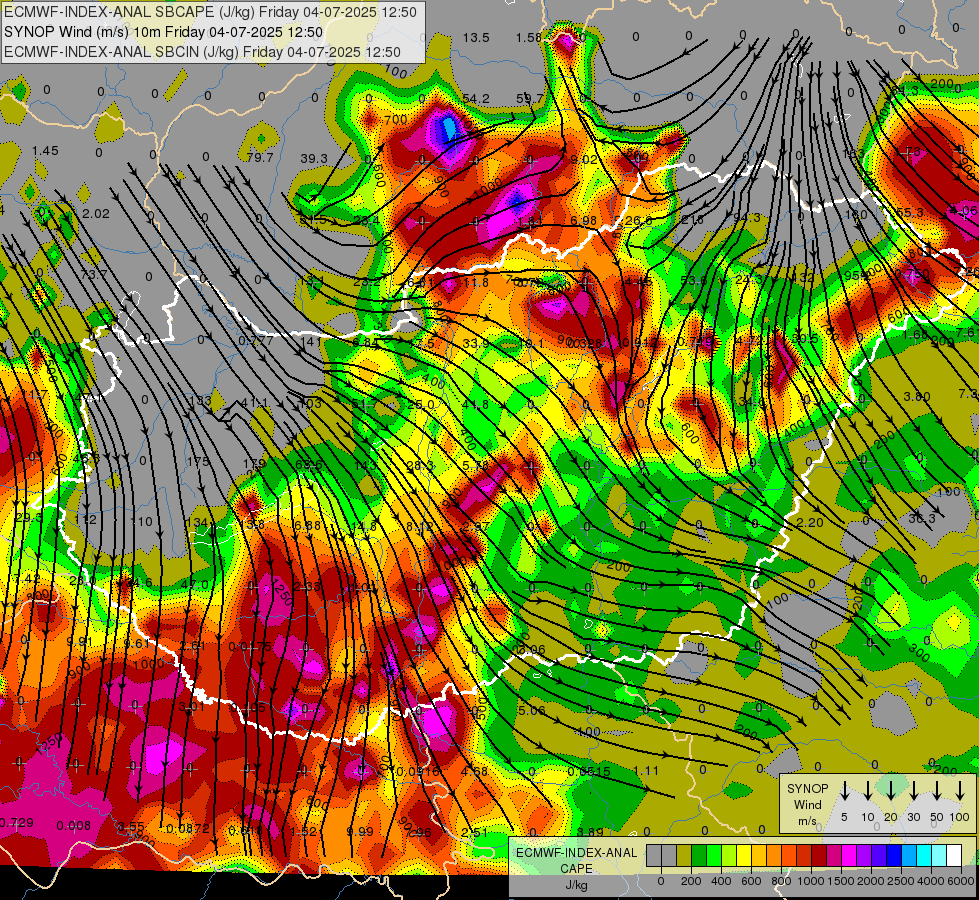
Task: Click the wind arrow above the 20 m/s label
Action: coord(890,791)
